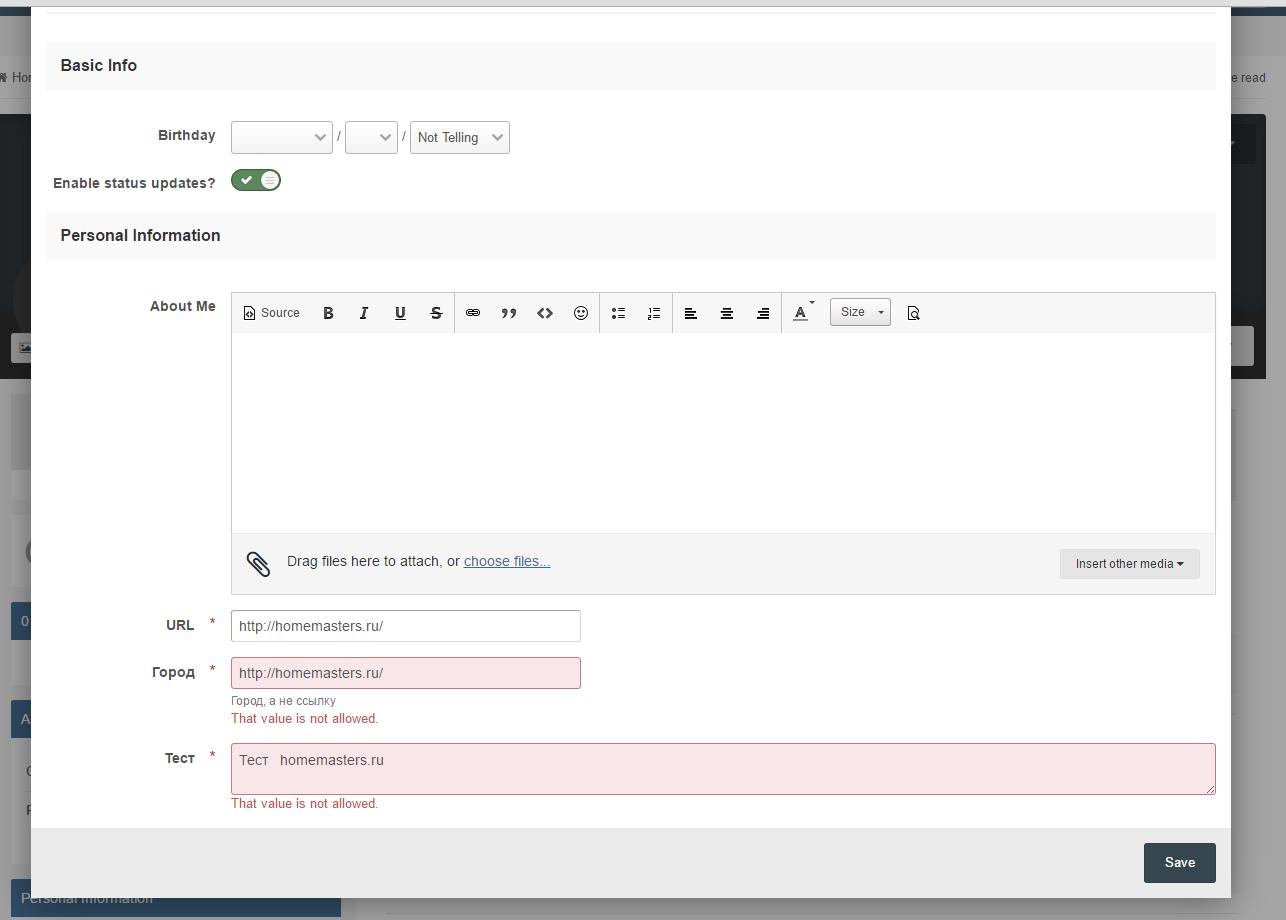
Task: Open the birthday year Not Telling dropdown
Action: tap(459, 137)
